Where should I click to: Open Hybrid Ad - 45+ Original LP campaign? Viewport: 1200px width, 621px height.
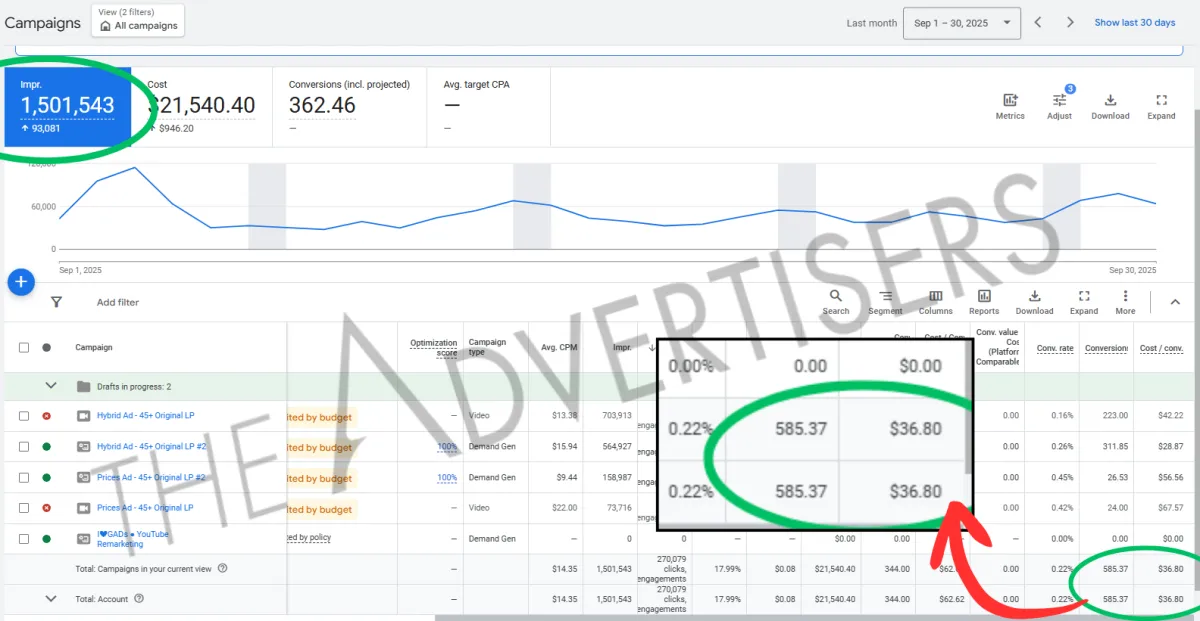tap(145, 416)
